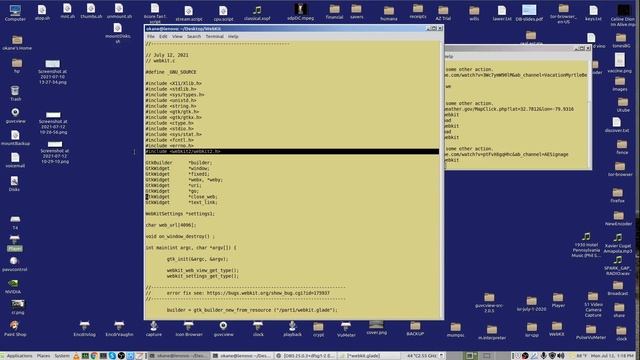Open the receipts folder
This screenshot has height=360, width=640.
418,11
